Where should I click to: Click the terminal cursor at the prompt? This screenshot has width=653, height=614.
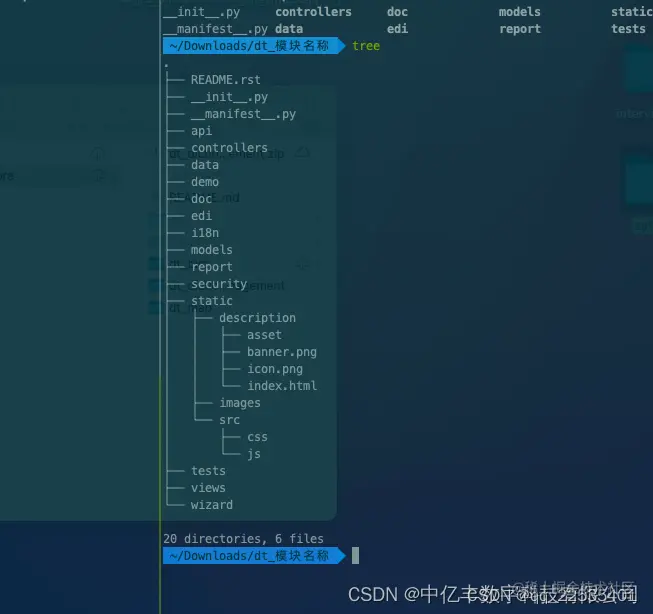355,556
